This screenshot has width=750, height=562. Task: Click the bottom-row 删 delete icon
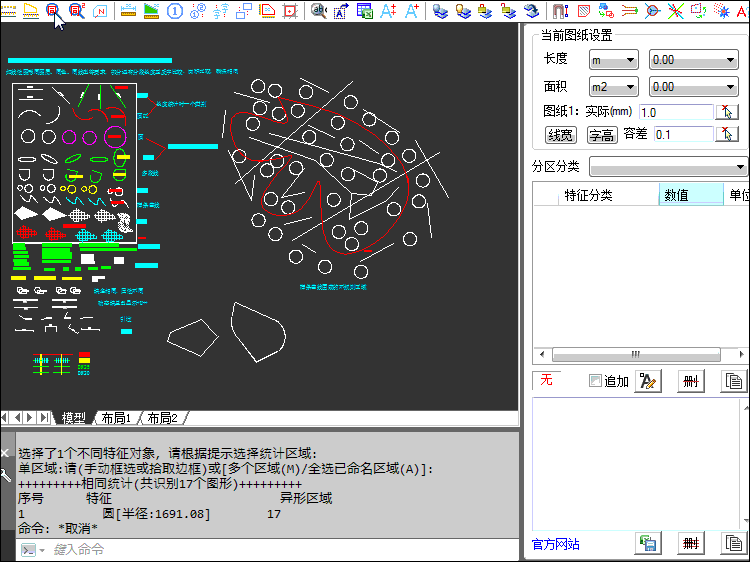(x=690, y=543)
